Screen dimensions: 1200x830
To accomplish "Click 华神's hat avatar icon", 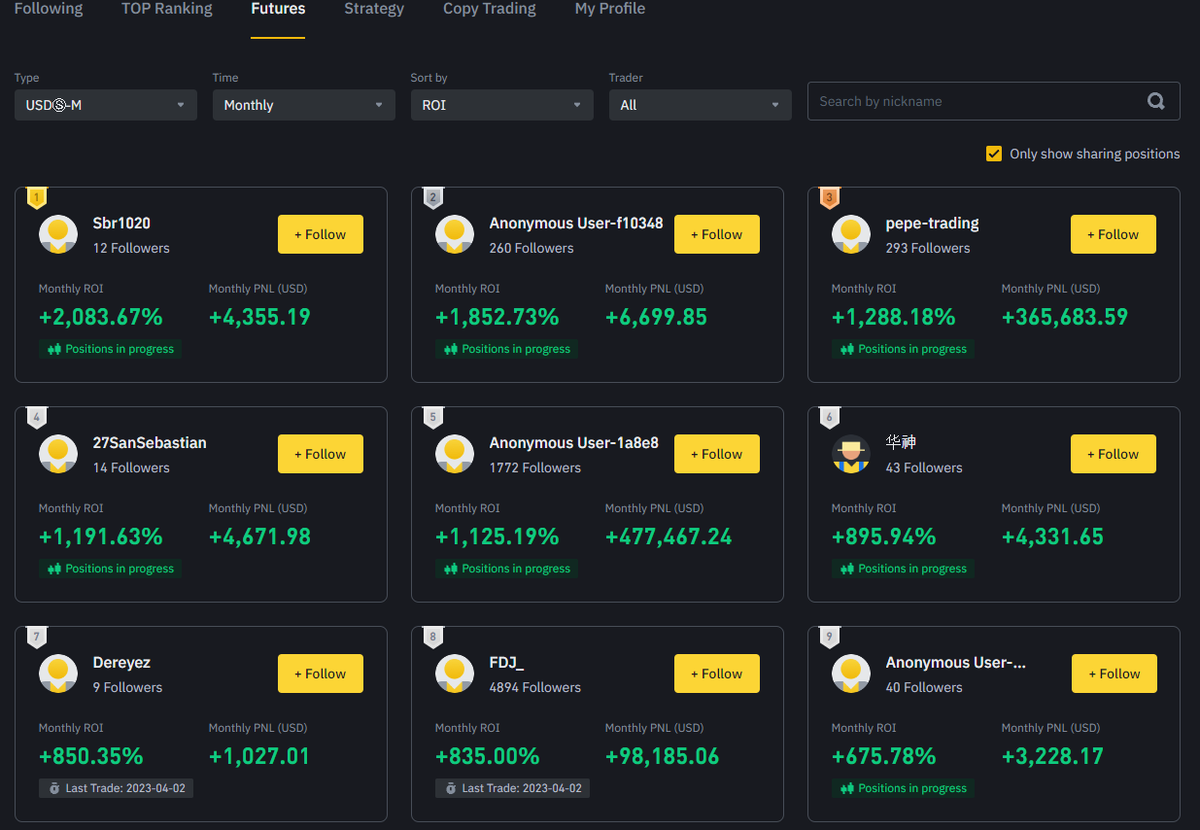I will tap(851, 454).
